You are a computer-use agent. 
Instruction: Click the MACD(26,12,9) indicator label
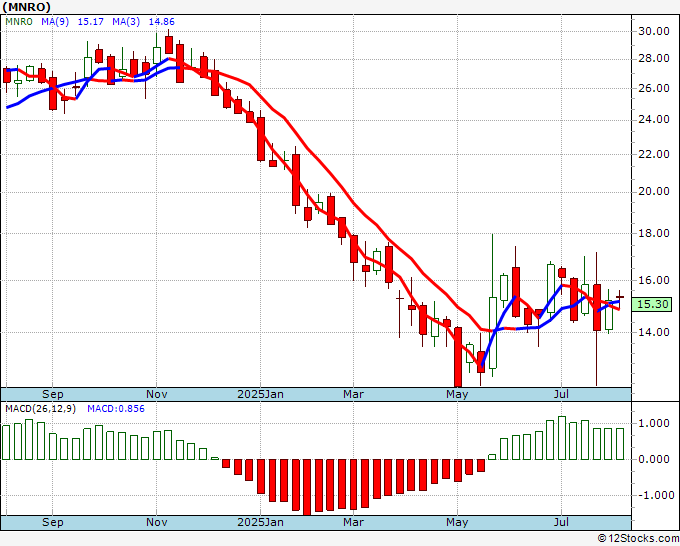pos(40,409)
